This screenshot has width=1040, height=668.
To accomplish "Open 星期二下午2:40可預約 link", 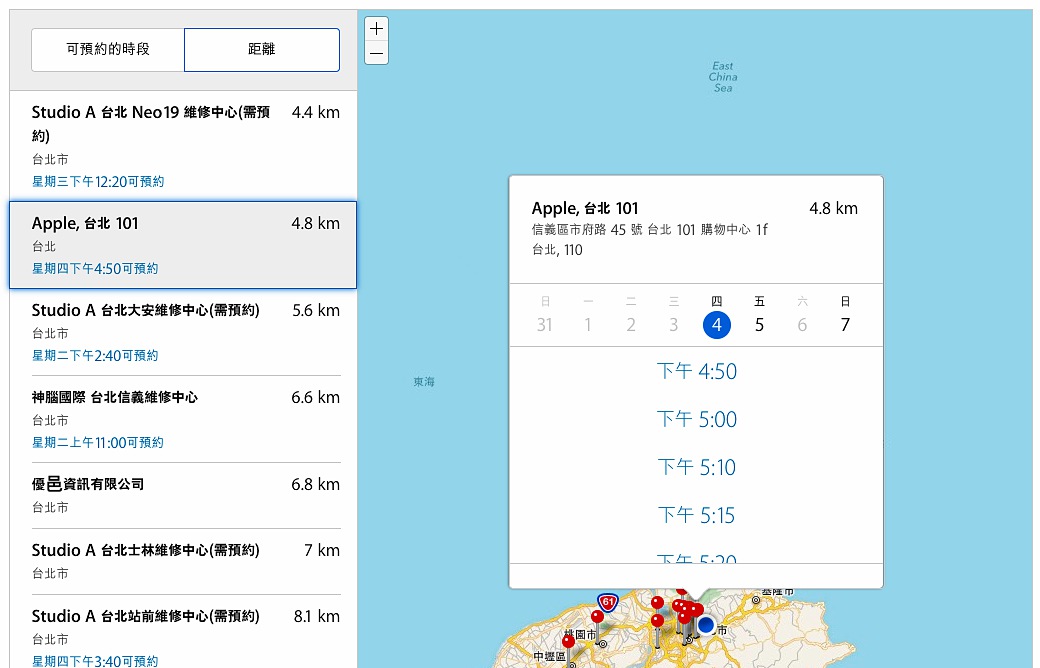I will click(95, 356).
